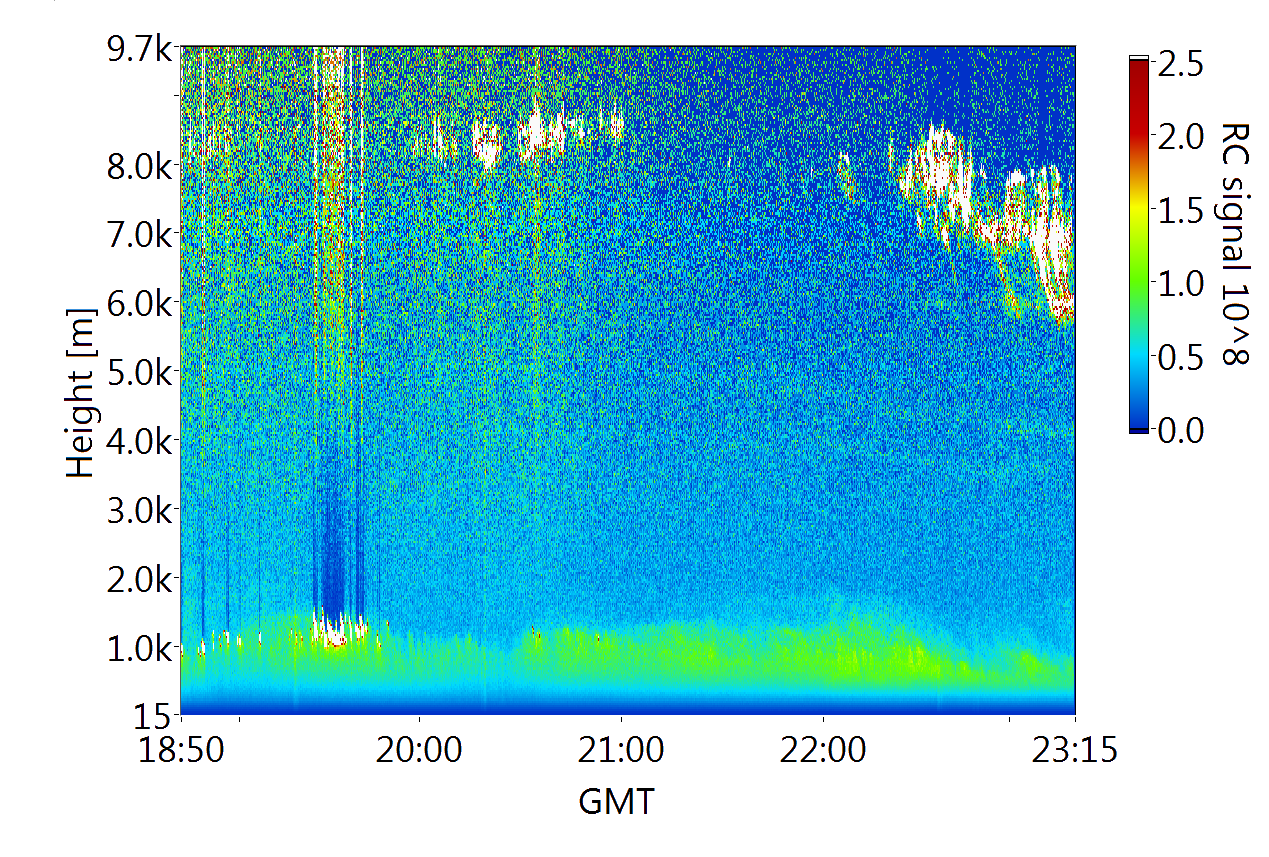Select the 23:15 end time label
This screenshot has width=1269, height=857.
click(1074, 750)
